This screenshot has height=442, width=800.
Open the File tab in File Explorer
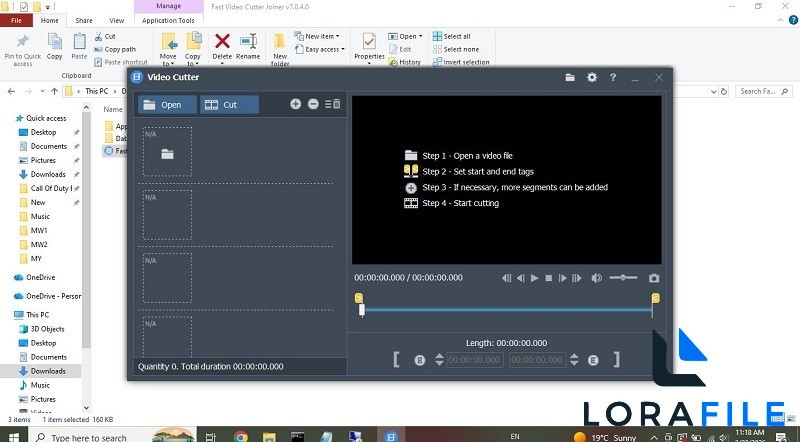16,20
